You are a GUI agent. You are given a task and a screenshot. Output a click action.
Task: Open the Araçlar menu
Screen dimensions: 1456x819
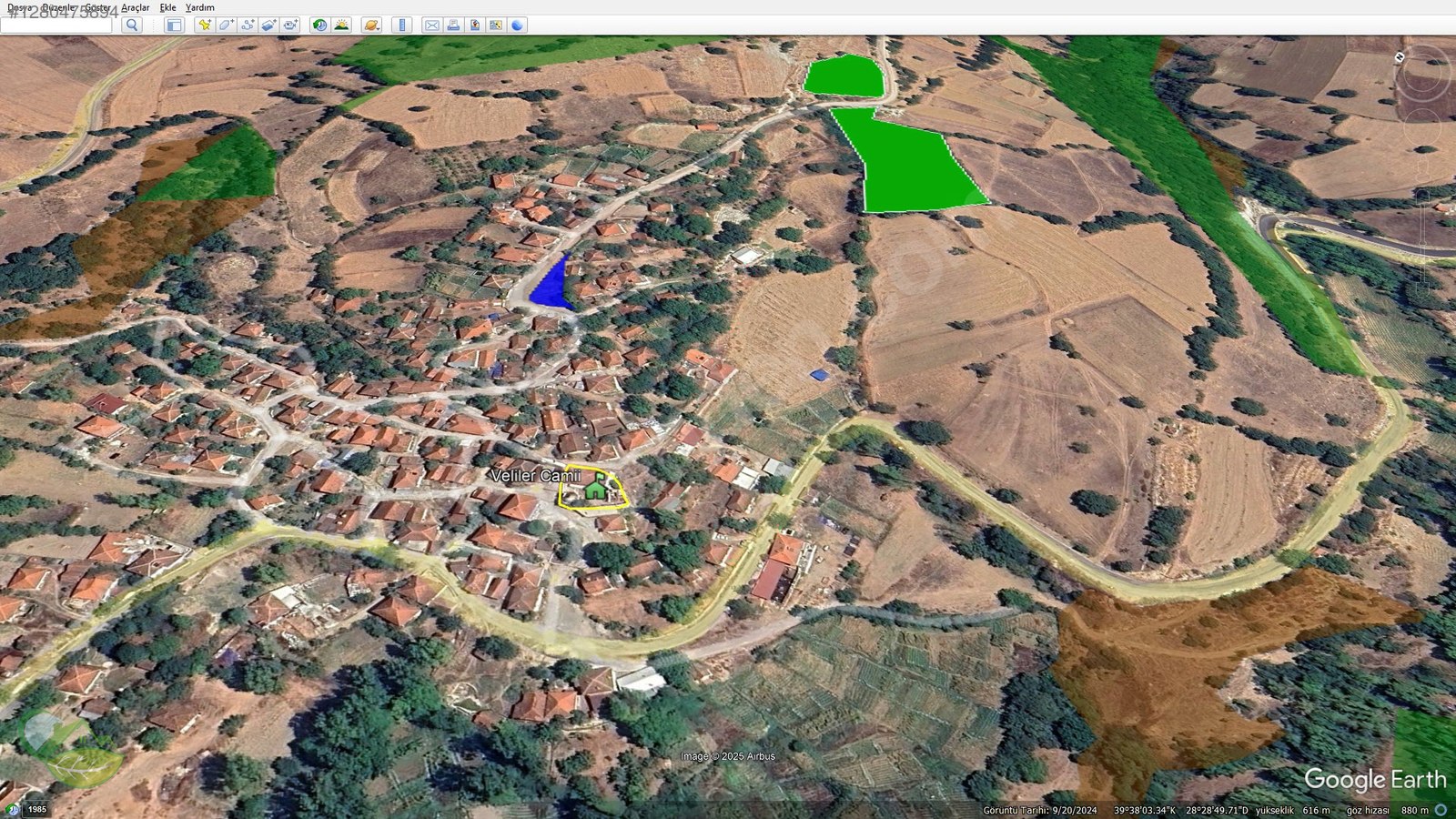pos(135,7)
